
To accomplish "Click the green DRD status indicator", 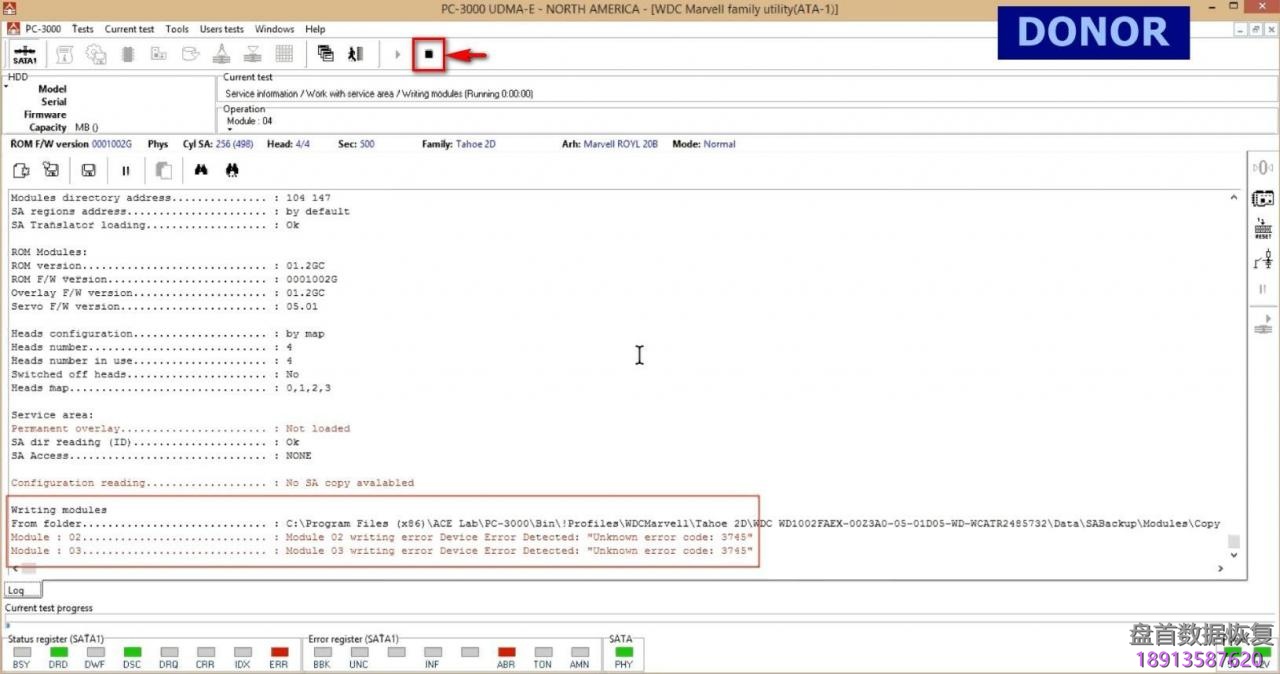I will (x=58, y=652).
